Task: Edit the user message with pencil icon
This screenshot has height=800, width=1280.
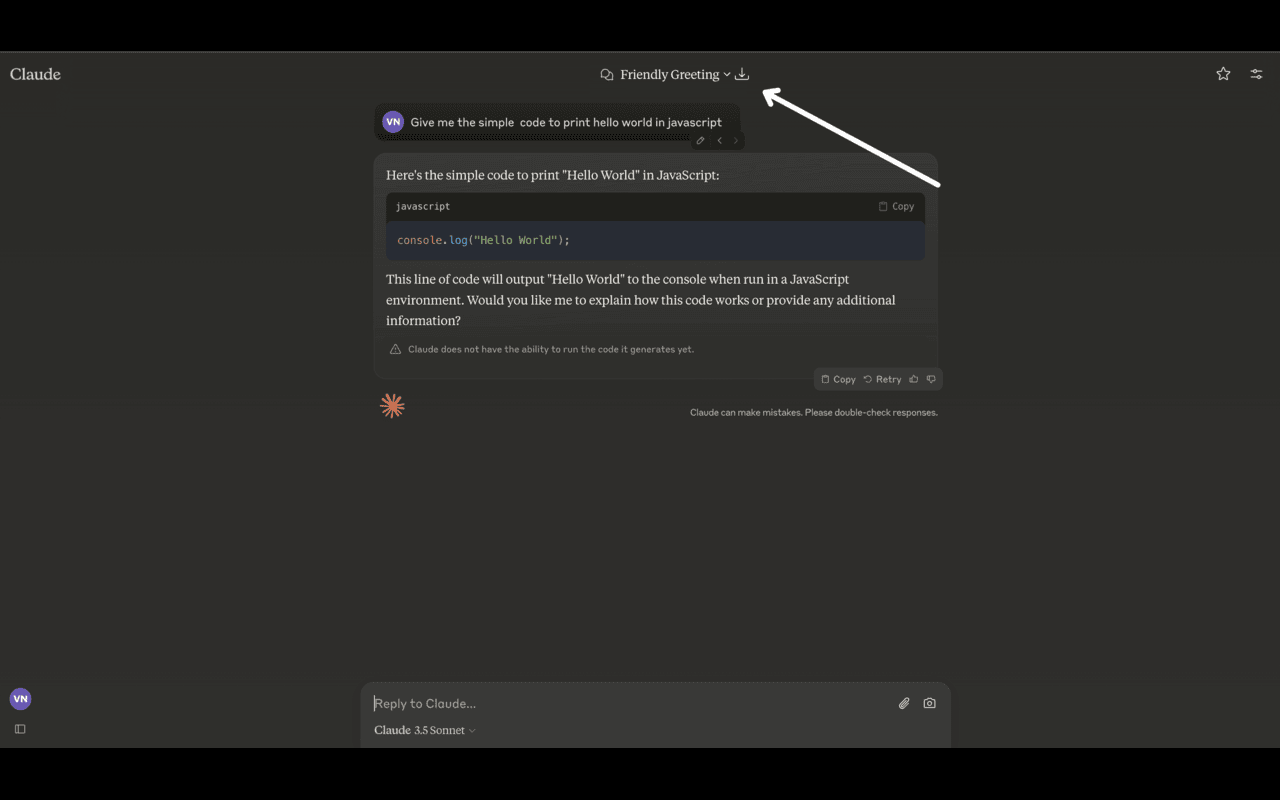Action: click(700, 141)
